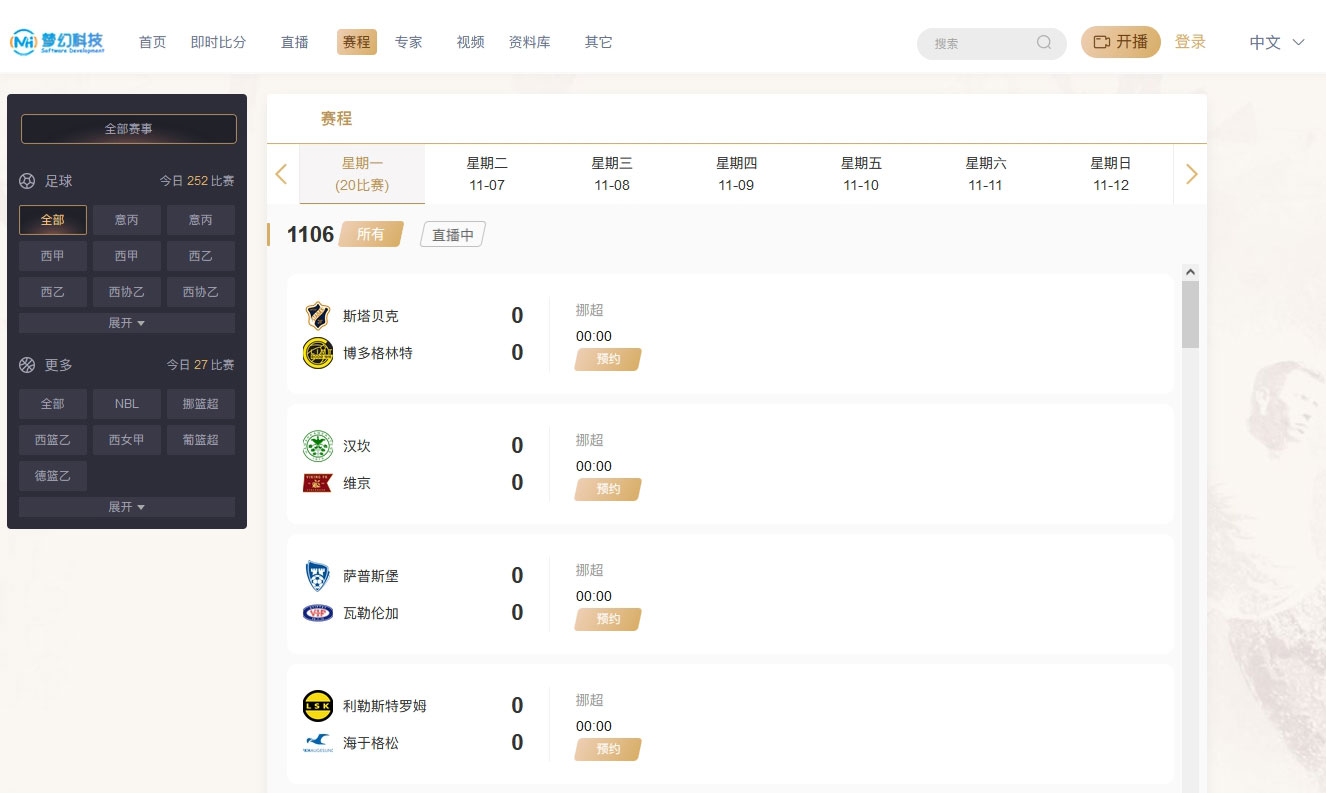The image size is (1326, 793).
Task: Click the match list scrollbar thumb
Action: [x=1190, y=314]
